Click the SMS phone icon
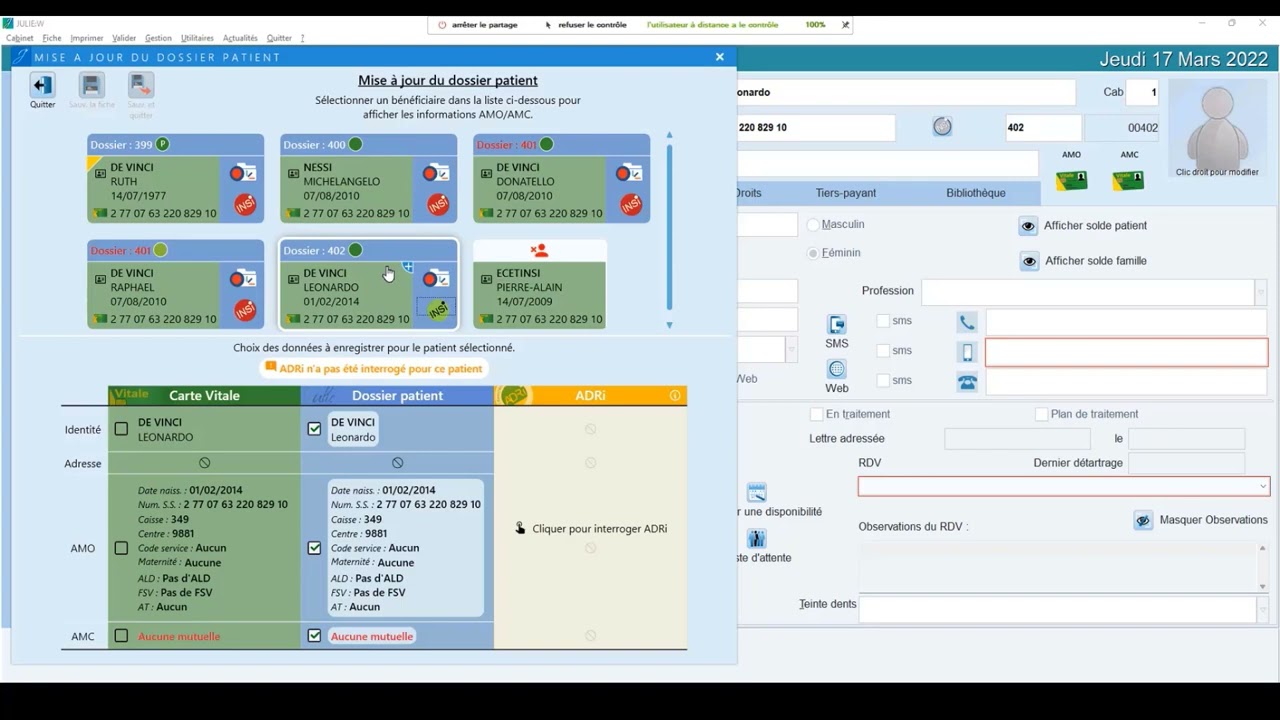Image resolution: width=1280 pixels, height=720 pixels. [x=837, y=325]
